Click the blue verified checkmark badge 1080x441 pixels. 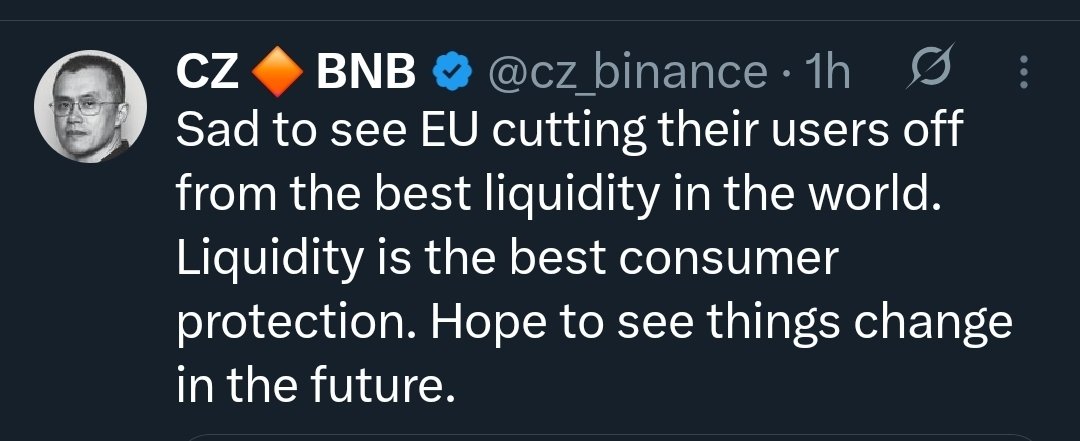[x=452, y=72]
